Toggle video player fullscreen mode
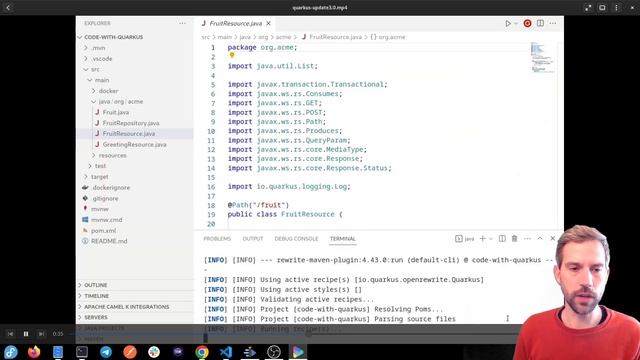640x360 pixels. pos(588,7)
